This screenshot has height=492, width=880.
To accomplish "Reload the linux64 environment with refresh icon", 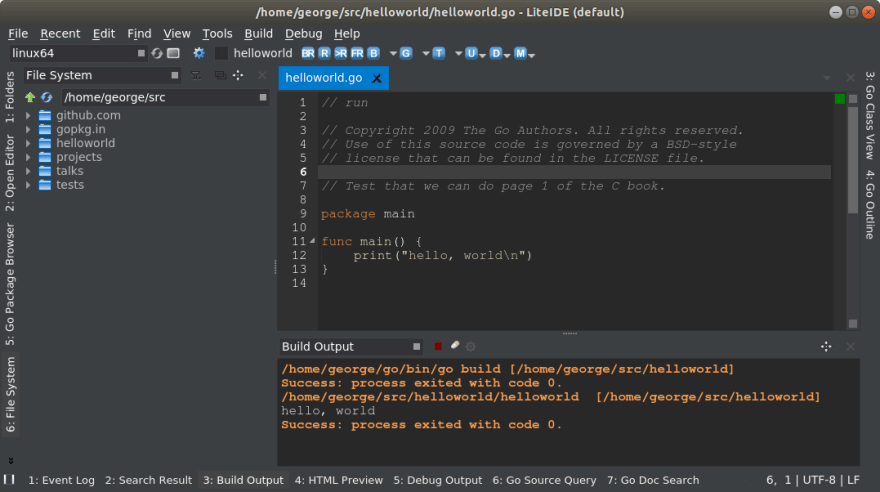I will pyautogui.click(x=157, y=53).
